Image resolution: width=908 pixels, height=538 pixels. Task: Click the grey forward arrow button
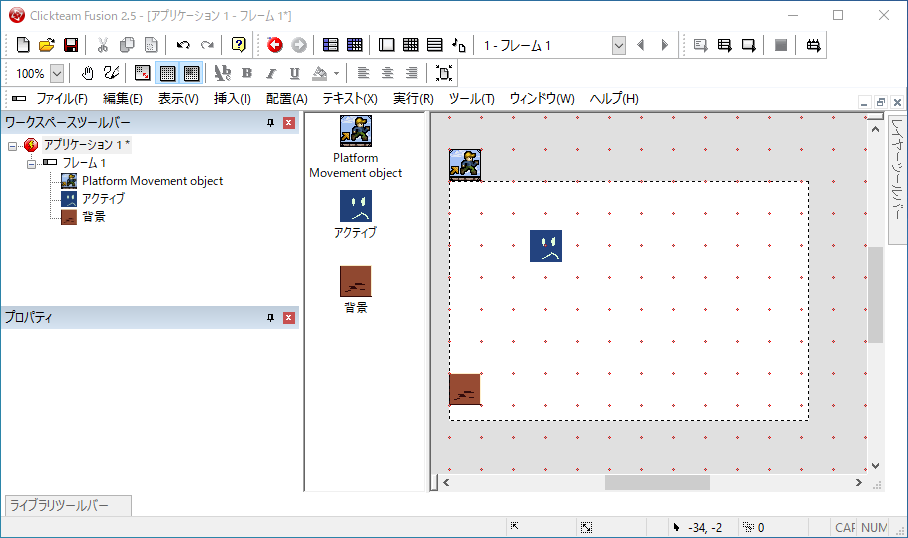(299, 45)
